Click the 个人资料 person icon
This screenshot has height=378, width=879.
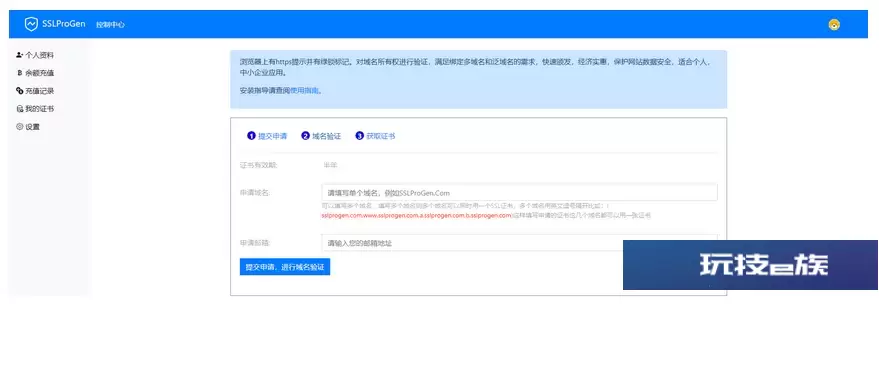click(20, 55)
